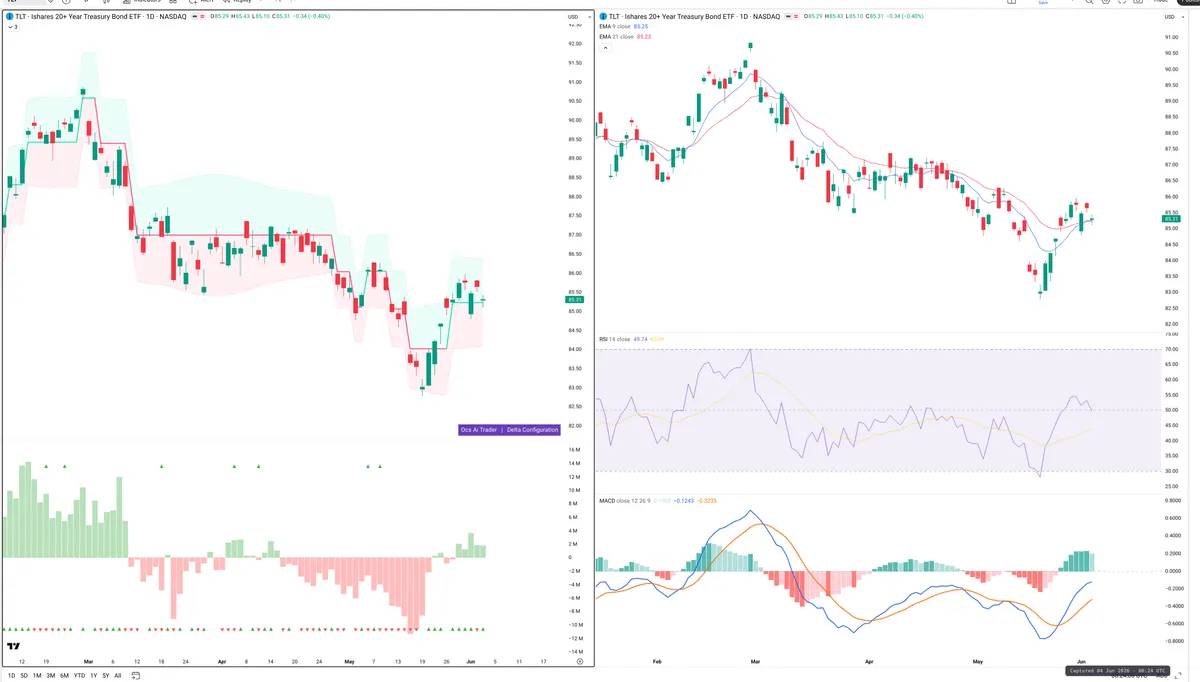Click the left chart TLT title text

pos(99,17)
